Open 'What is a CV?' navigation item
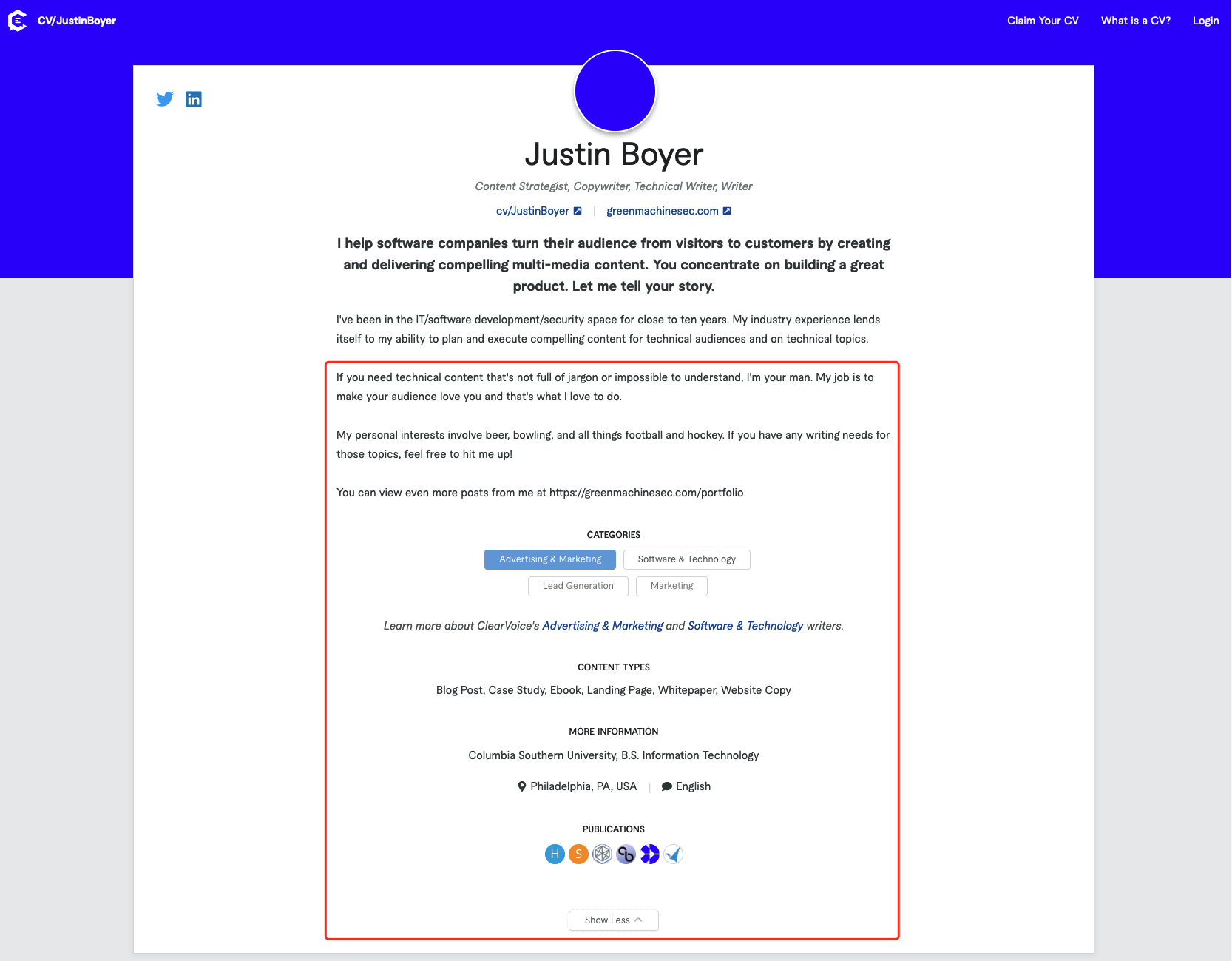Image resolution: width=1232 pixels, height=961 pixels. coord(1135,21)
